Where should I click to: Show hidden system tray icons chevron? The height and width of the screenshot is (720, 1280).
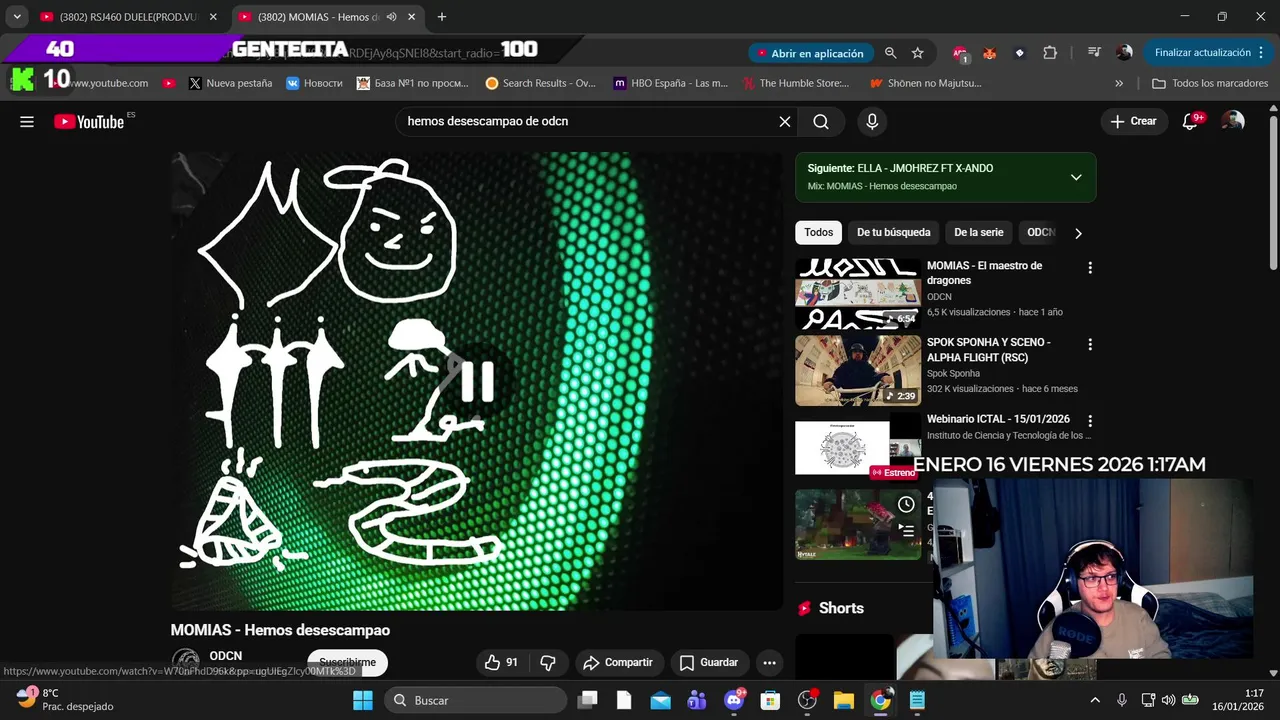click(x=1095, y=700)
